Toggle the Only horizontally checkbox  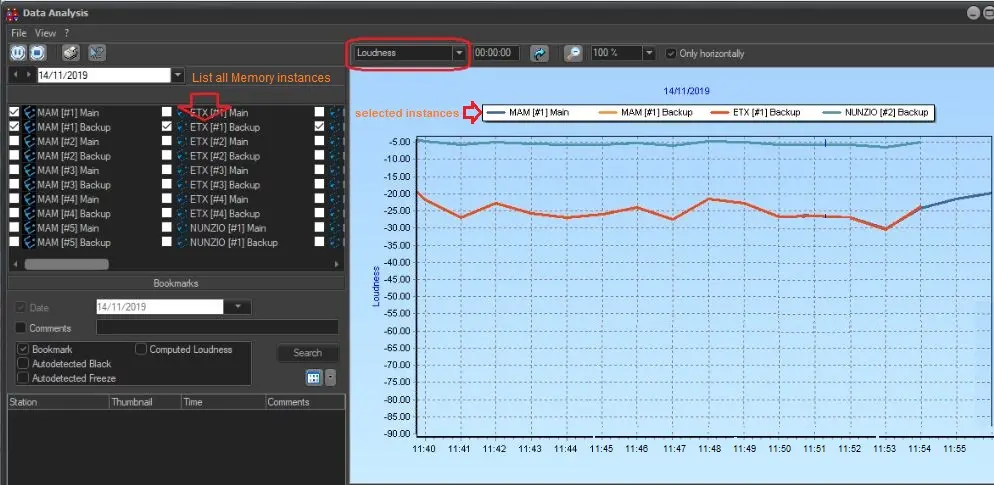tap(672, 53)
